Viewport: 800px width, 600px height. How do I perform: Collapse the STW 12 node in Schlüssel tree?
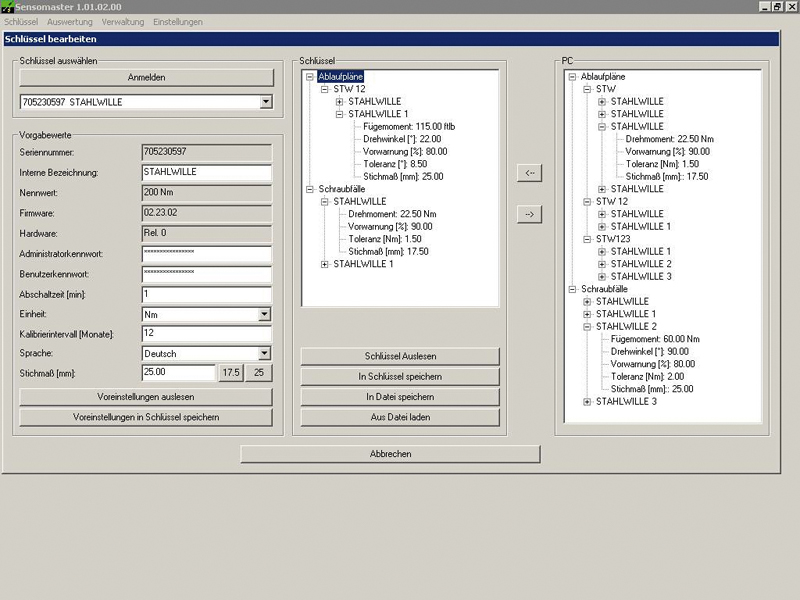[x=325, y=89]
